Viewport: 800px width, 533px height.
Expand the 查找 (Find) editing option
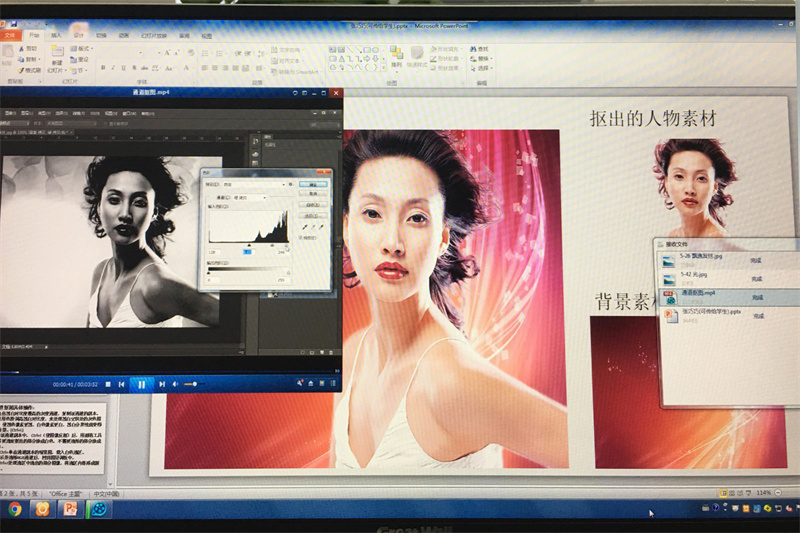pos(482,48)
